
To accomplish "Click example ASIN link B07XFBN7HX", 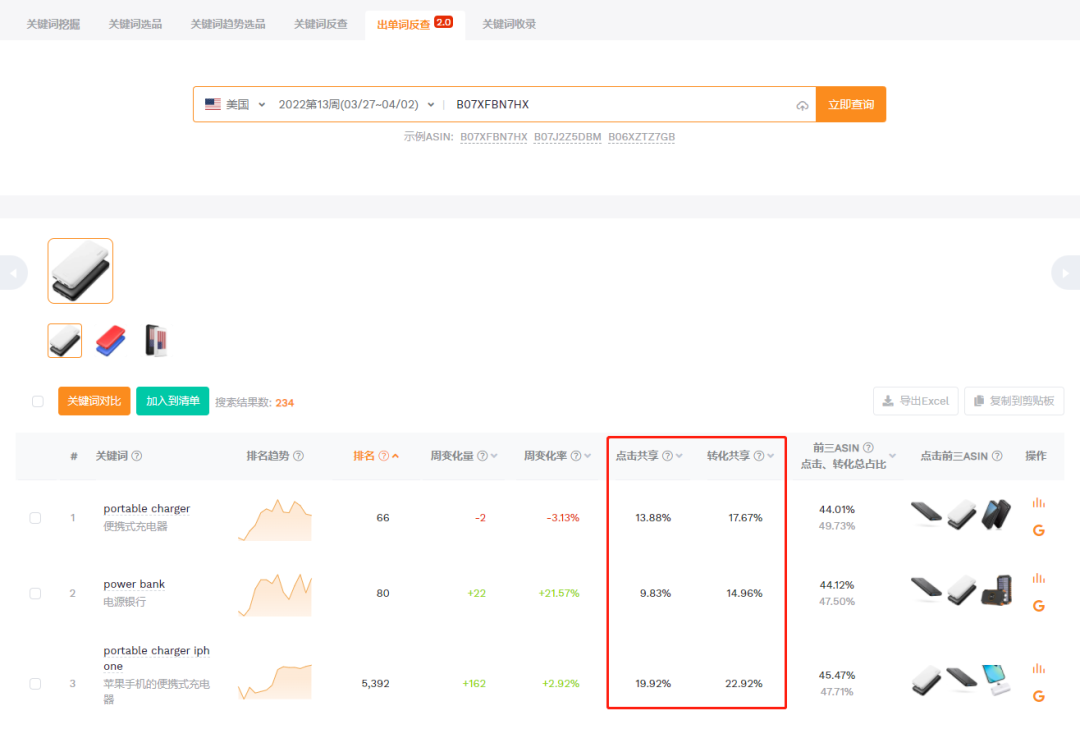I will pos(494,137).
